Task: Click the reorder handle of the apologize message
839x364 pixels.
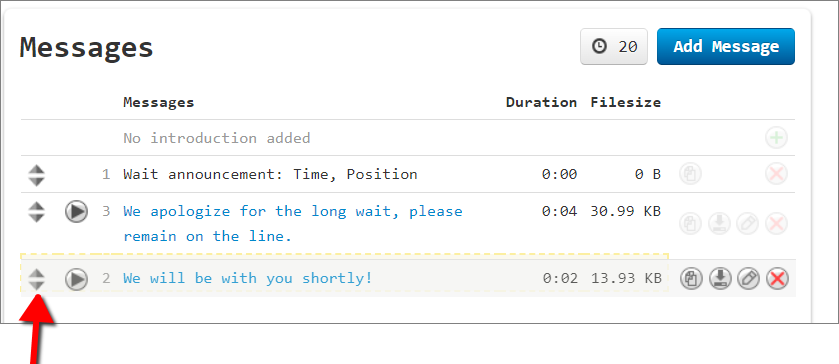Action: click(36, 211)
